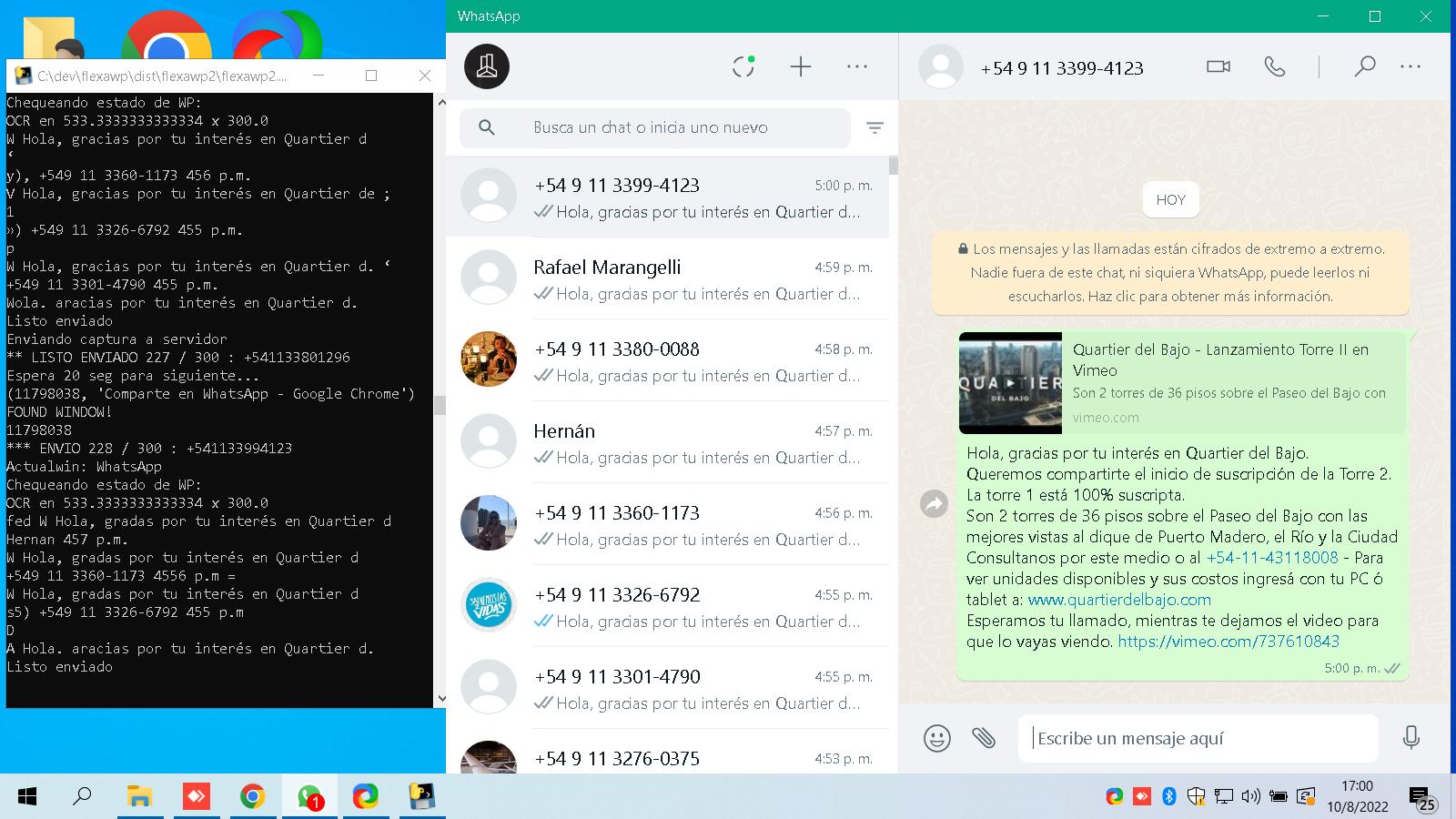Click the taskbar clock showing 17:00
Viewport: 1456px width, 819px height.
(1357, 796)
